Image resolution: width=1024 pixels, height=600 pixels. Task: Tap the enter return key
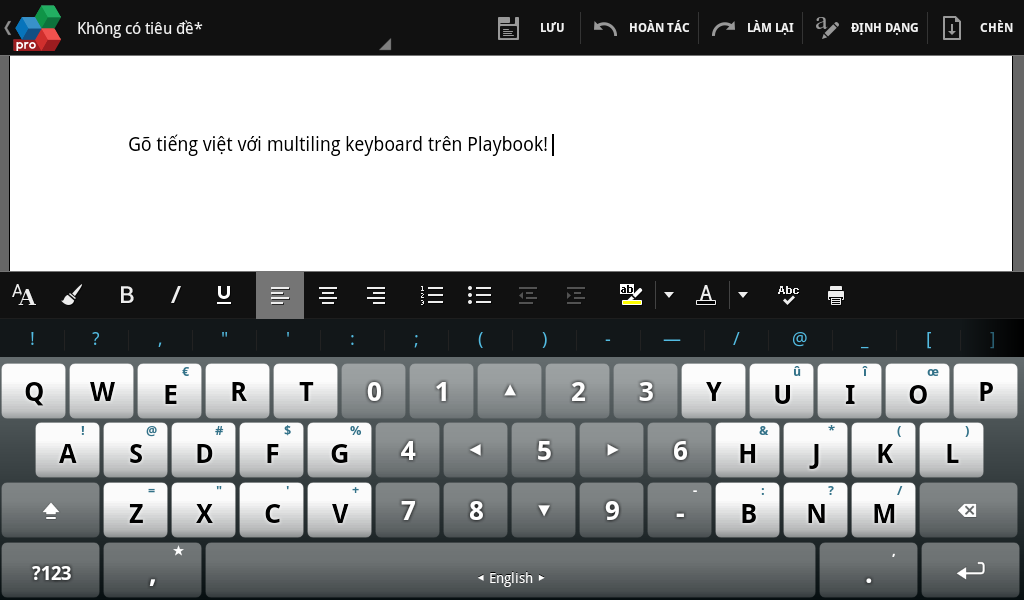[x=970, y=570]
